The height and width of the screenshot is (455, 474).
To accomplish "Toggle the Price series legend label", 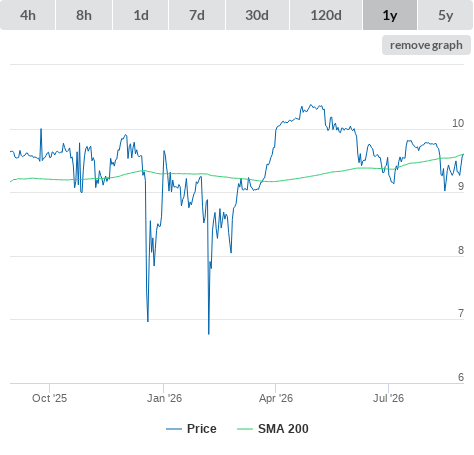I will (202, 429).
